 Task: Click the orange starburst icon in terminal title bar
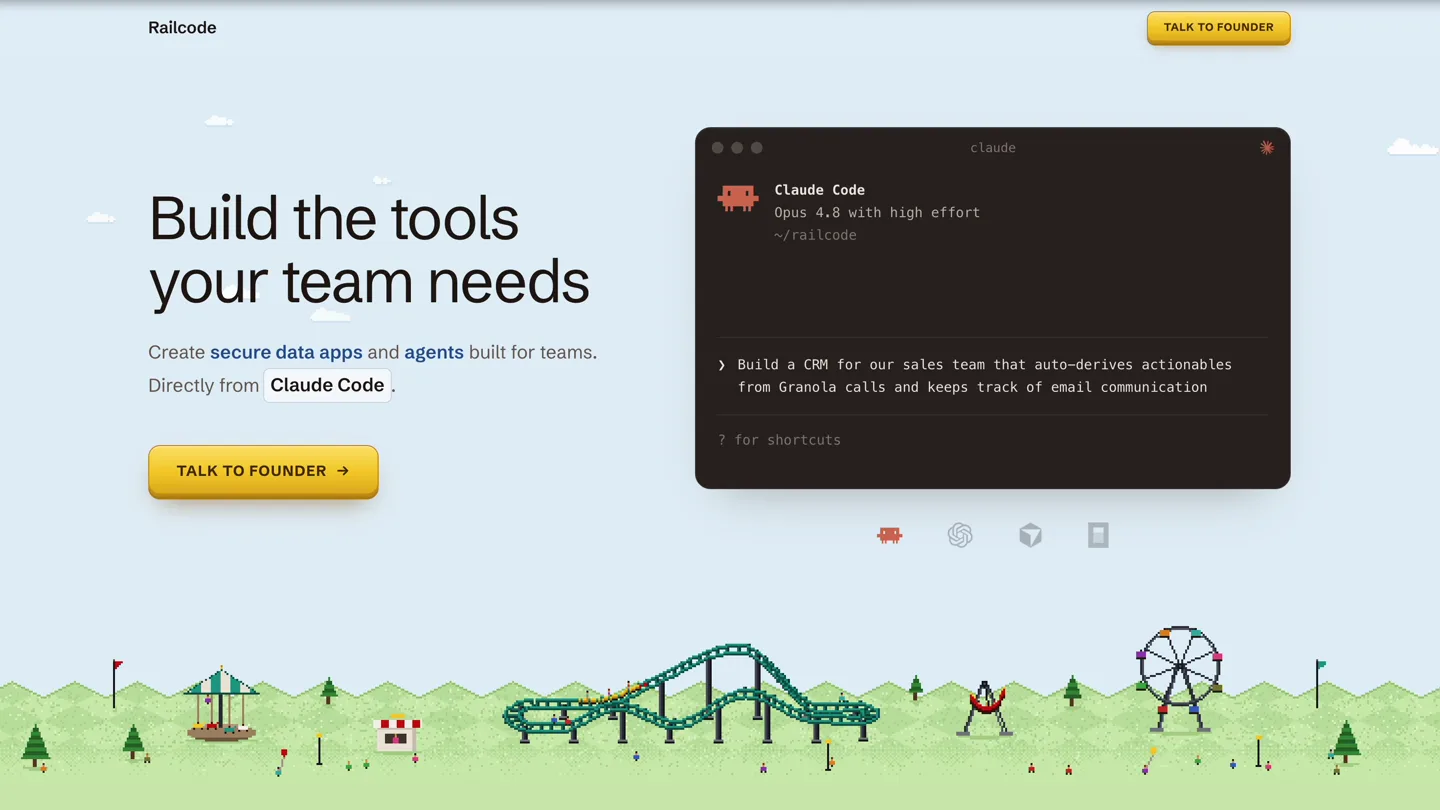coord(1266,147)
